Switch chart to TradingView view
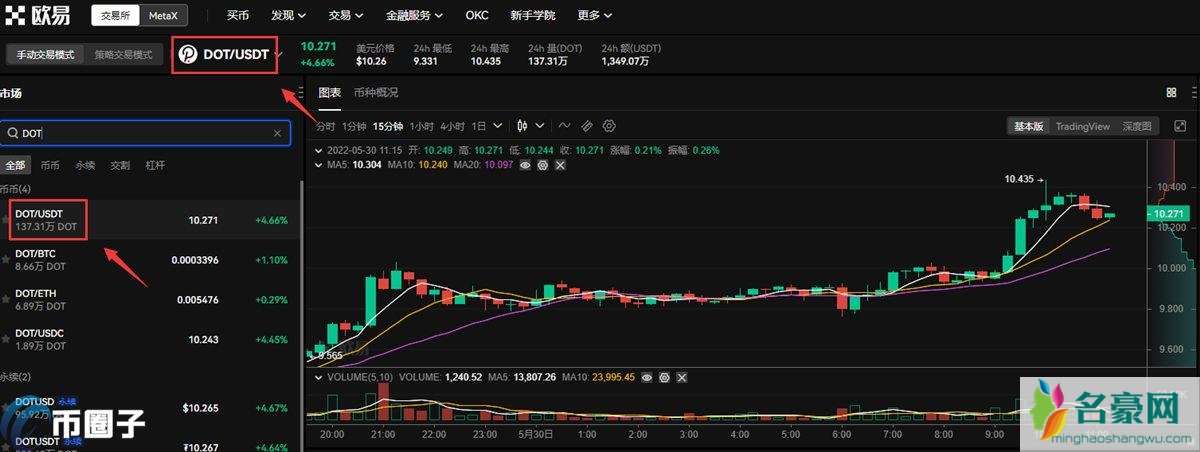1200x452 pixels. coord(1083,126)
